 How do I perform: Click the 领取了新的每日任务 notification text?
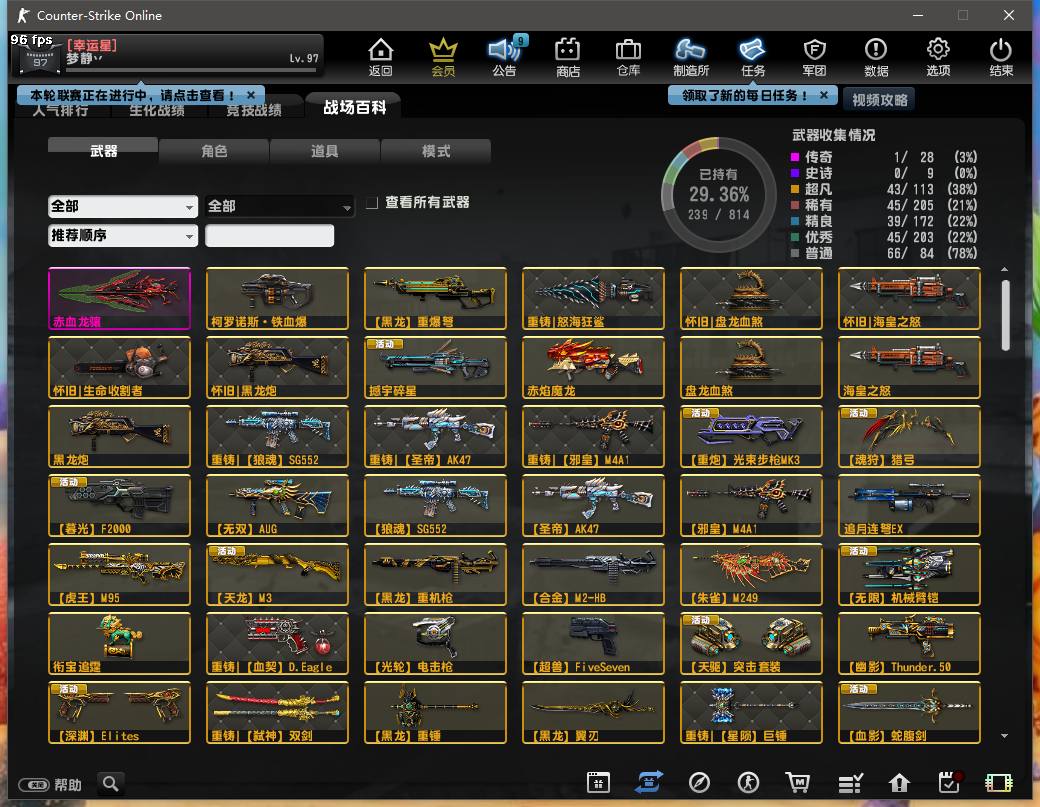point(744,95)
